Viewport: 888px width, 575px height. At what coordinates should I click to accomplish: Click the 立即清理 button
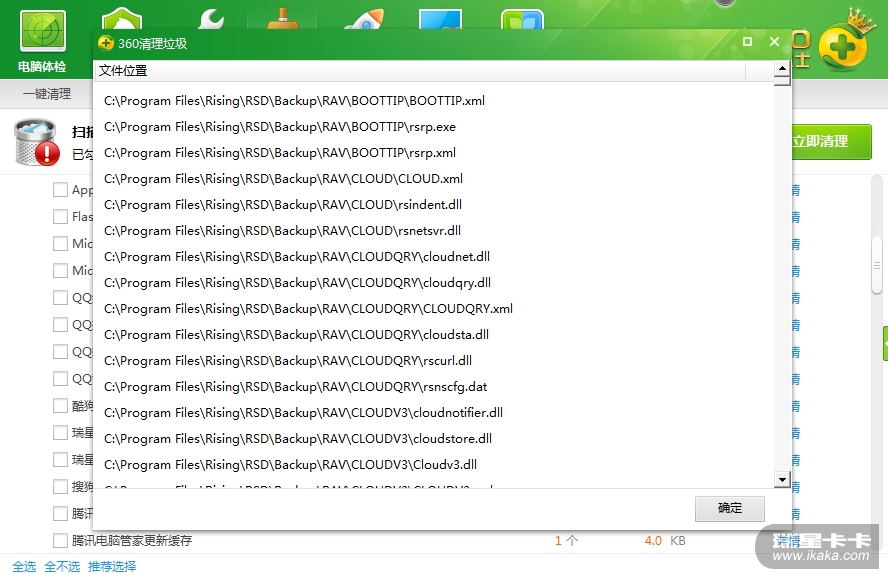click(x=831, y=142)
